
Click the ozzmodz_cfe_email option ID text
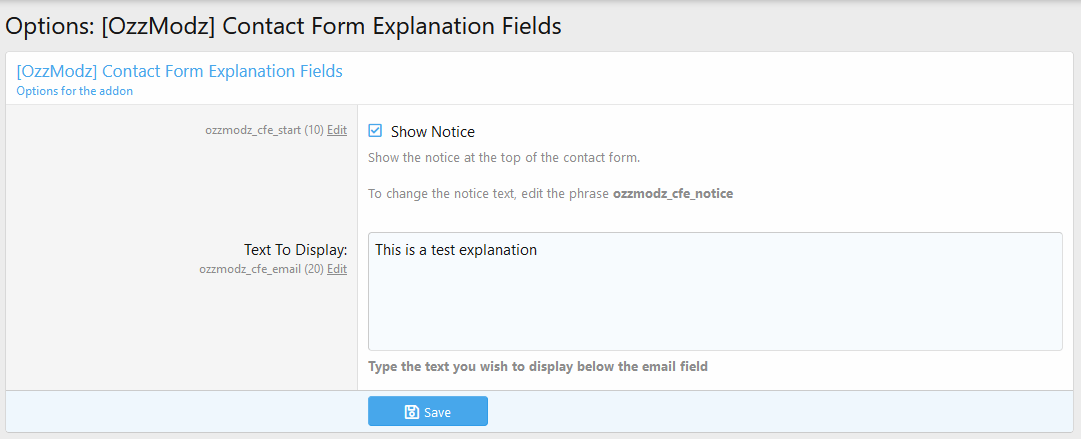coord(249,269)
